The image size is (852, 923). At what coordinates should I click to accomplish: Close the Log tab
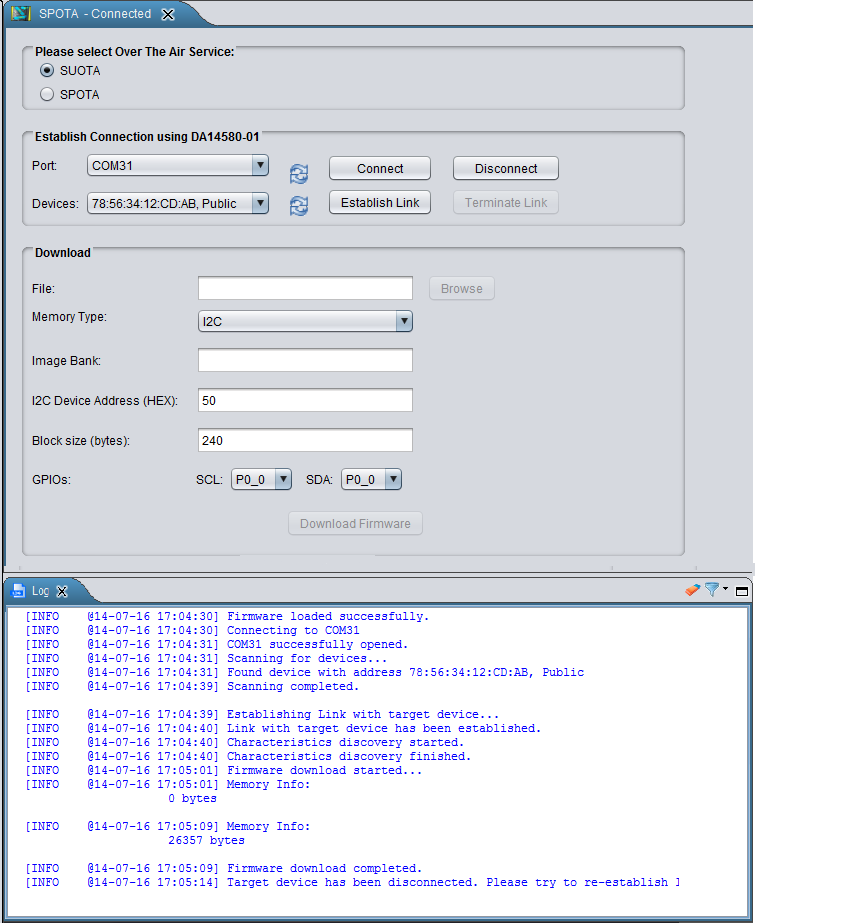pos(62,591)
